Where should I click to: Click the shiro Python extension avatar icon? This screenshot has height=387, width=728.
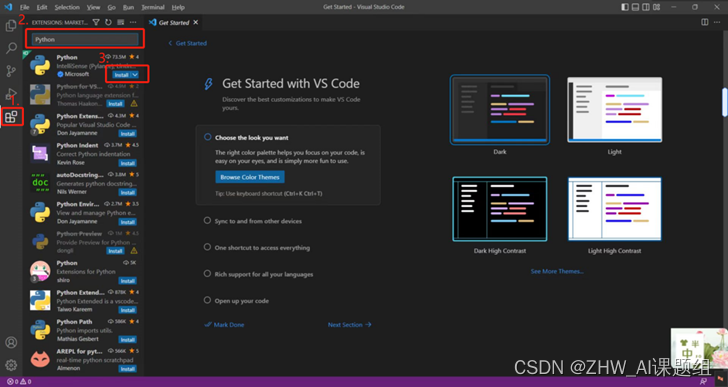click(40, 271)
